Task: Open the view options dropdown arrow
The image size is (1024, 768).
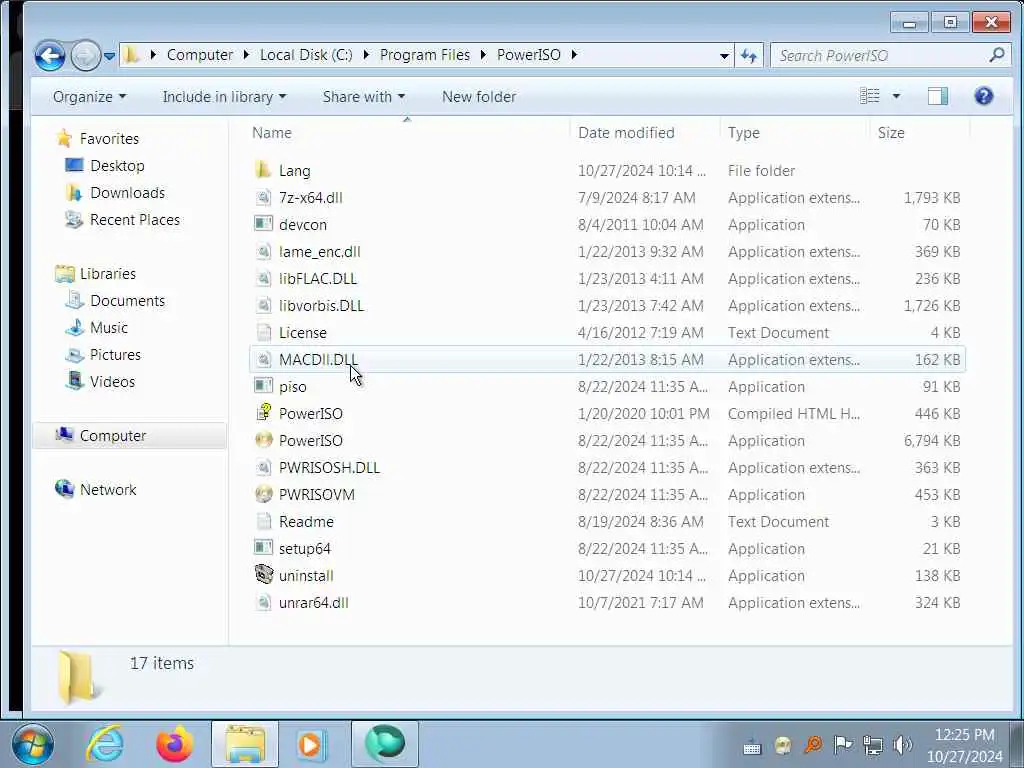Action: point(897,96)
